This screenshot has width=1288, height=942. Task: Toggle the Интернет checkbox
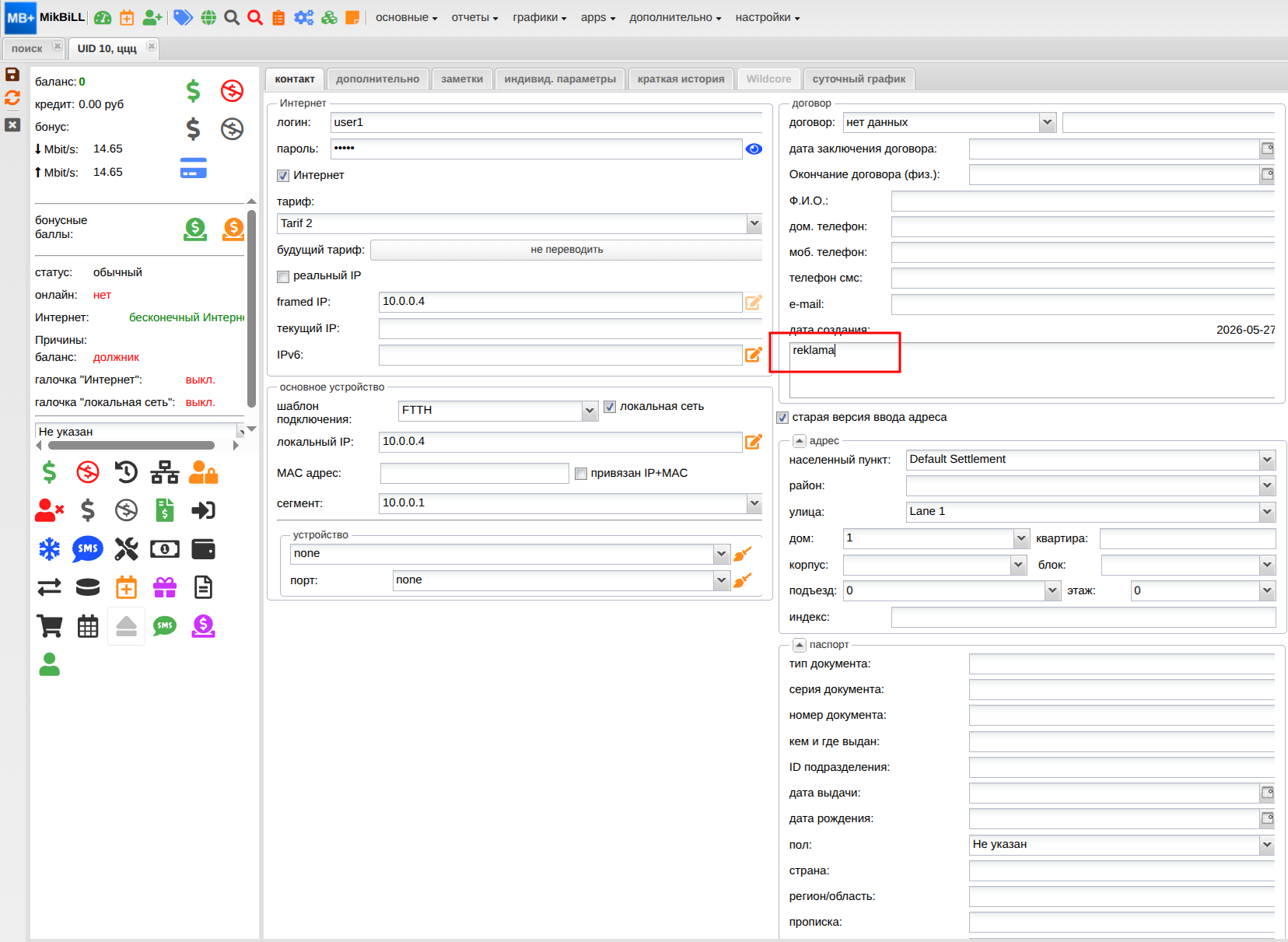pyautogui.click(x=283, y=176)
